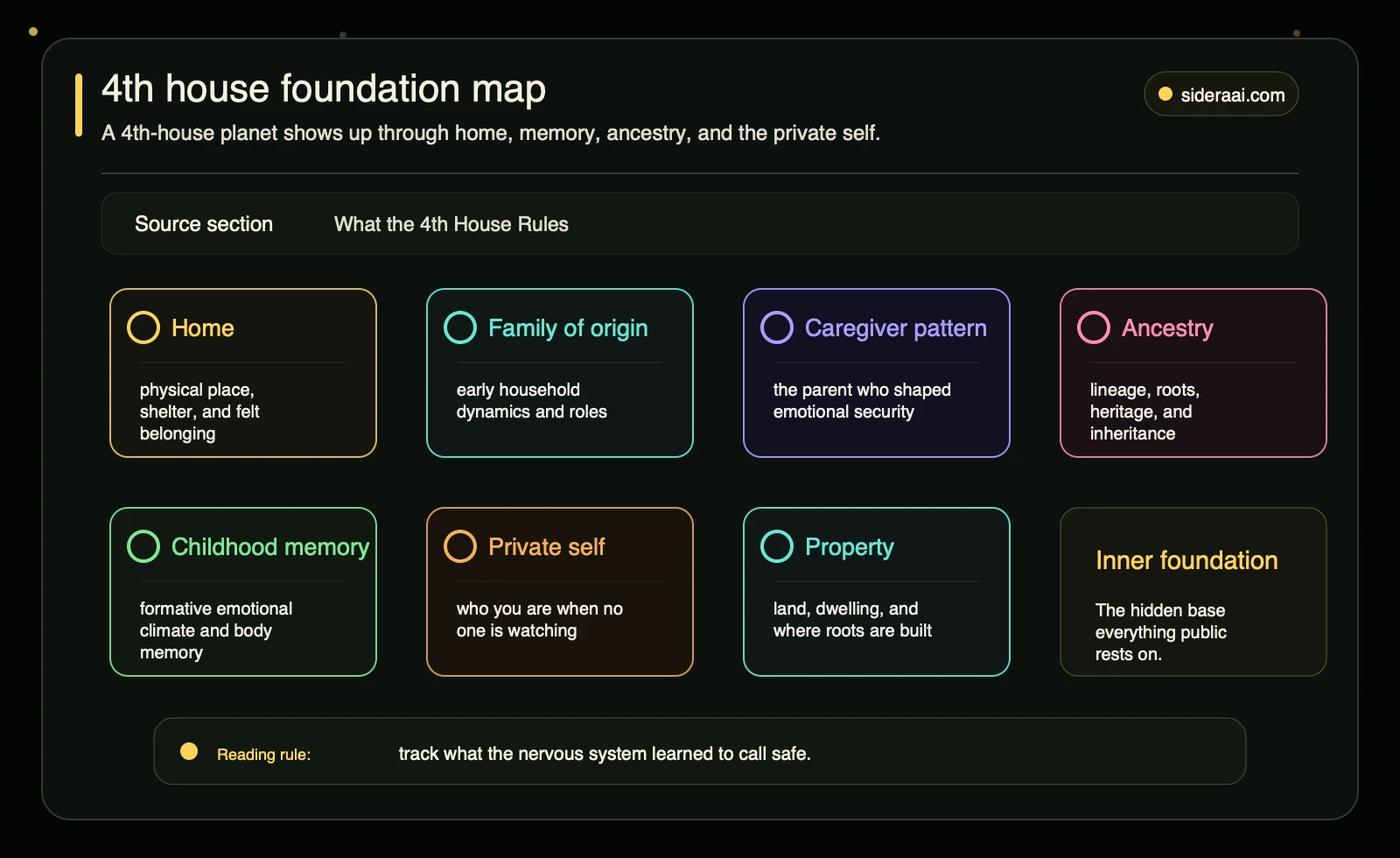1400x858 pixels.
Task: Click the pink circle beside Ancestry
Action: [1094, 327]
